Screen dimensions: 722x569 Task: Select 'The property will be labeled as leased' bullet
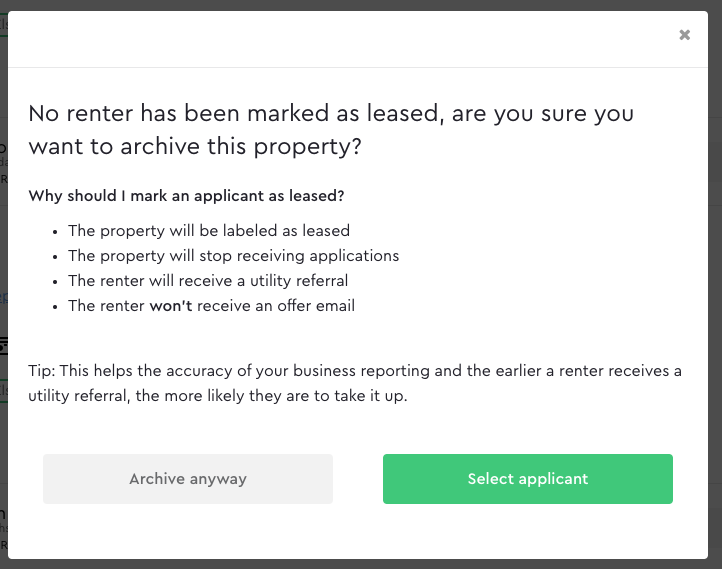point(209,231)
